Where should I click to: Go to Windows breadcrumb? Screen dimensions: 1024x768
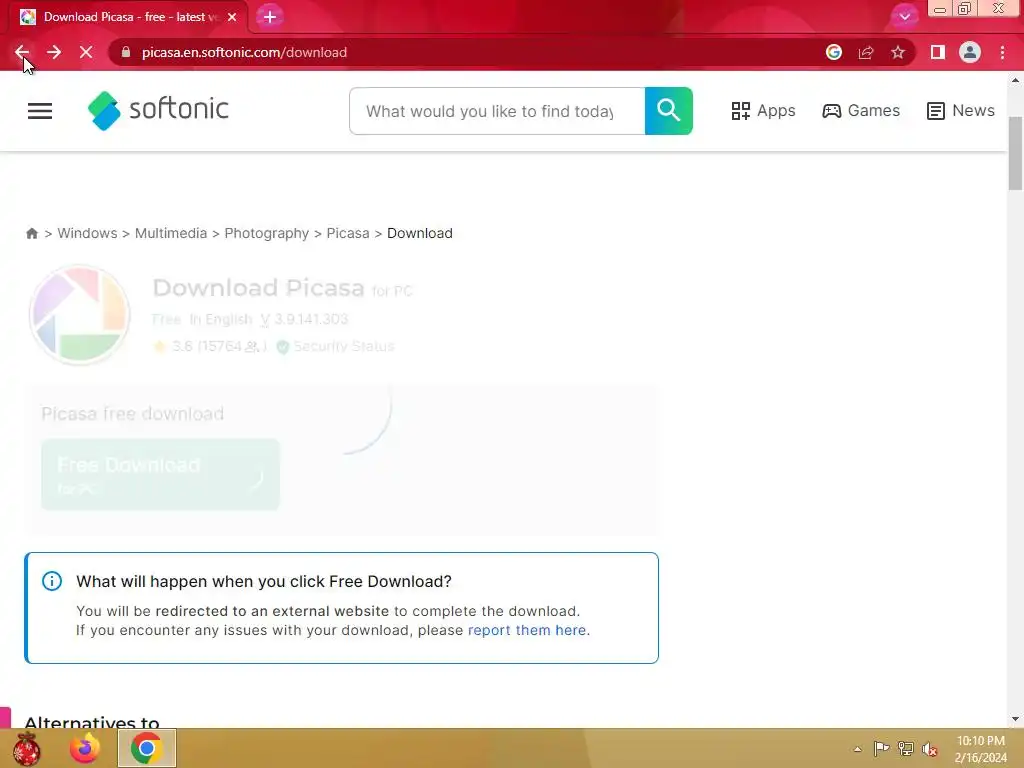click(x=88, y=233)
